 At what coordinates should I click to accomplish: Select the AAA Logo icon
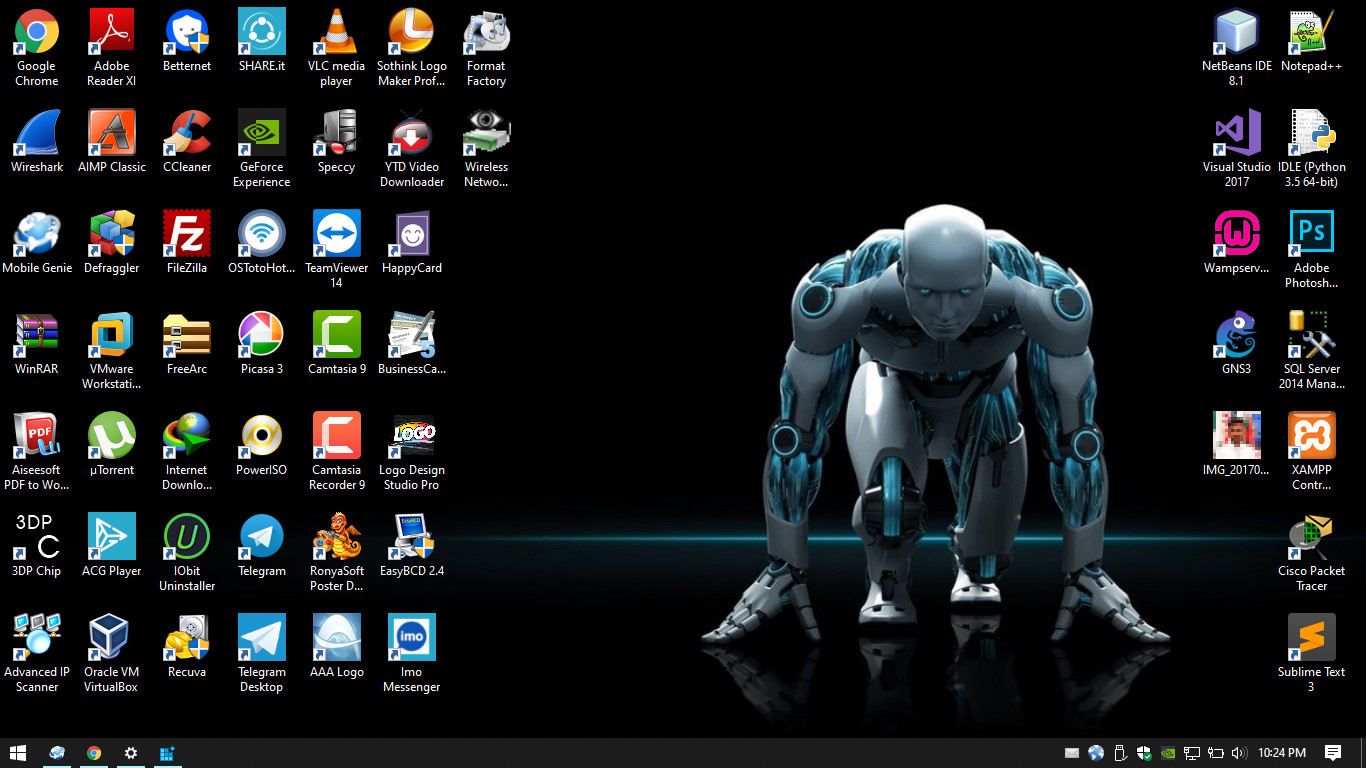point(337,638)
